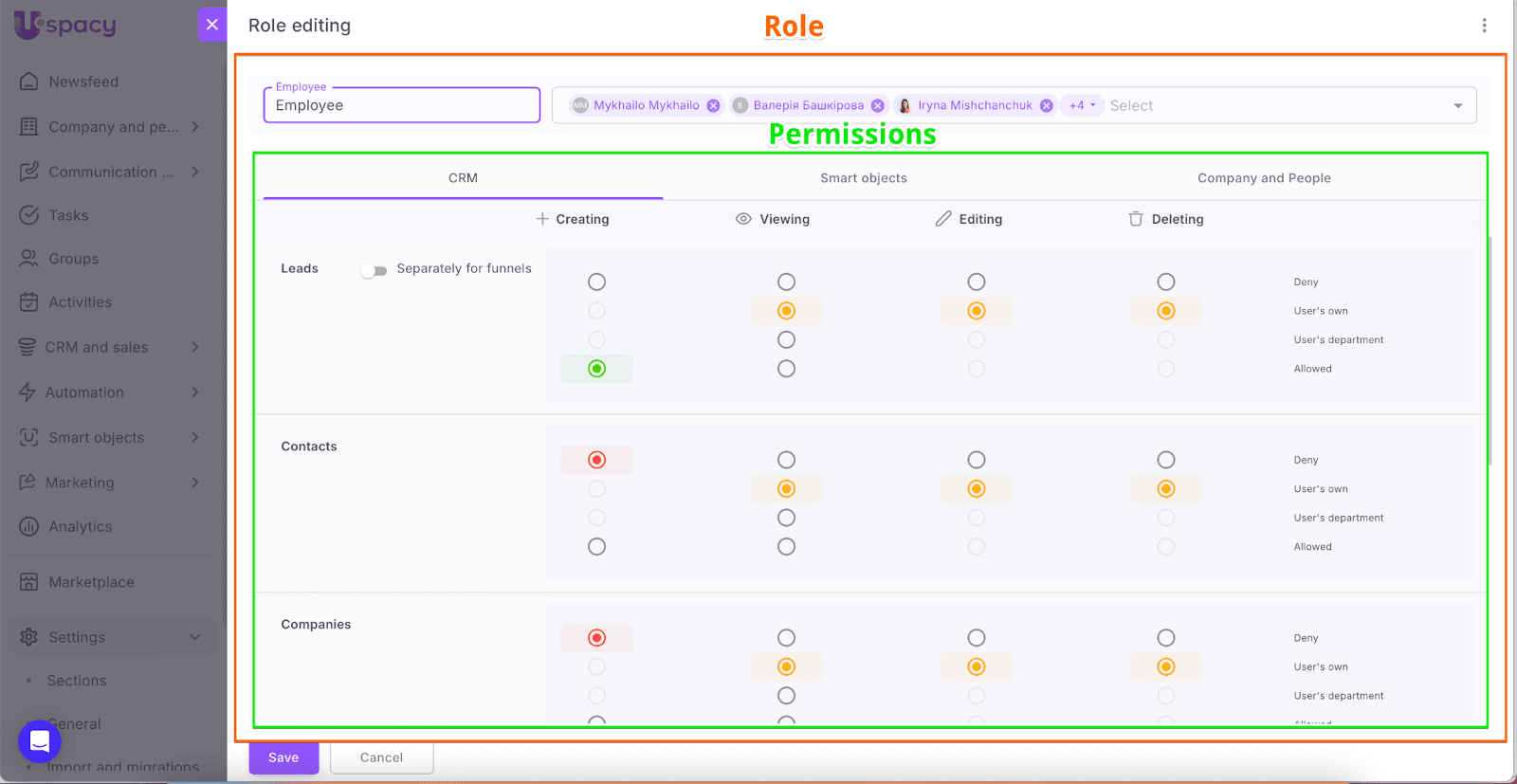Open Tasks via its checkmark icon
The width and height of the screenshot is (1517, 784).
pos(29,215)
